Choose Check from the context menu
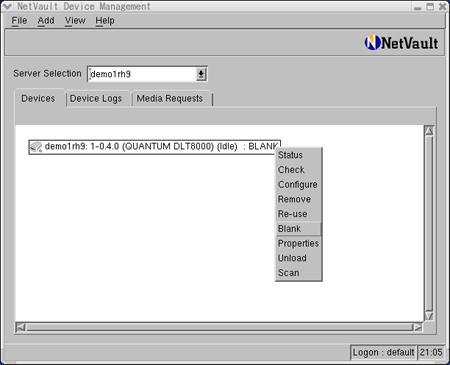The width and height of the screenshot is (450, 365). point(298,170)
